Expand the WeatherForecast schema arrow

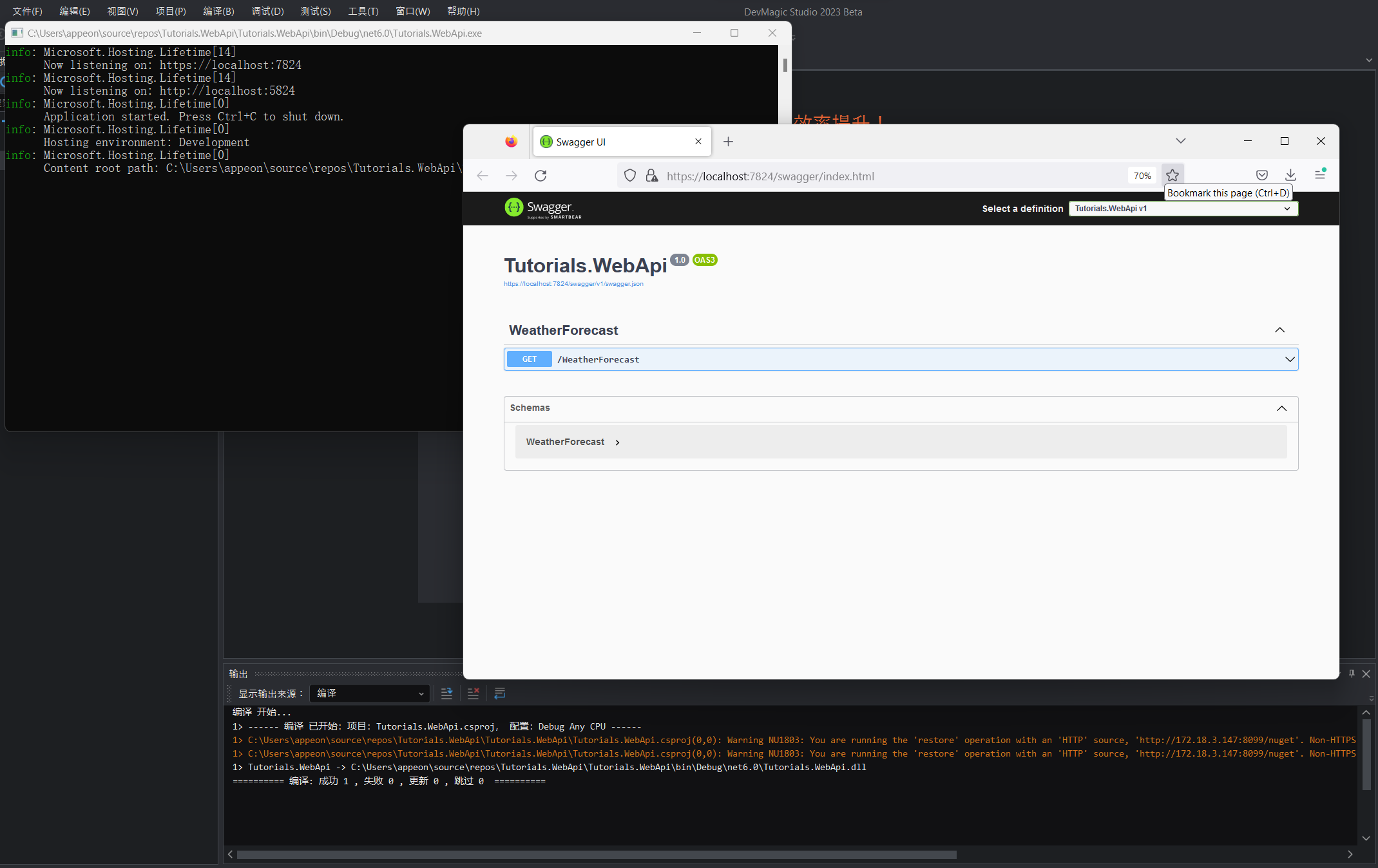(x=617, y=442)
